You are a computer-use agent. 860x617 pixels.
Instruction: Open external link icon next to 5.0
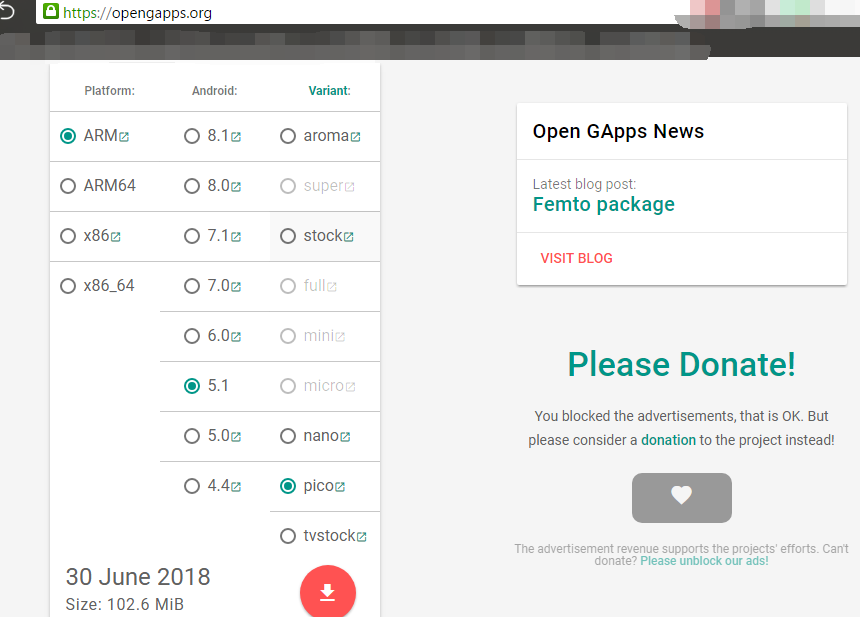[236, 437]
